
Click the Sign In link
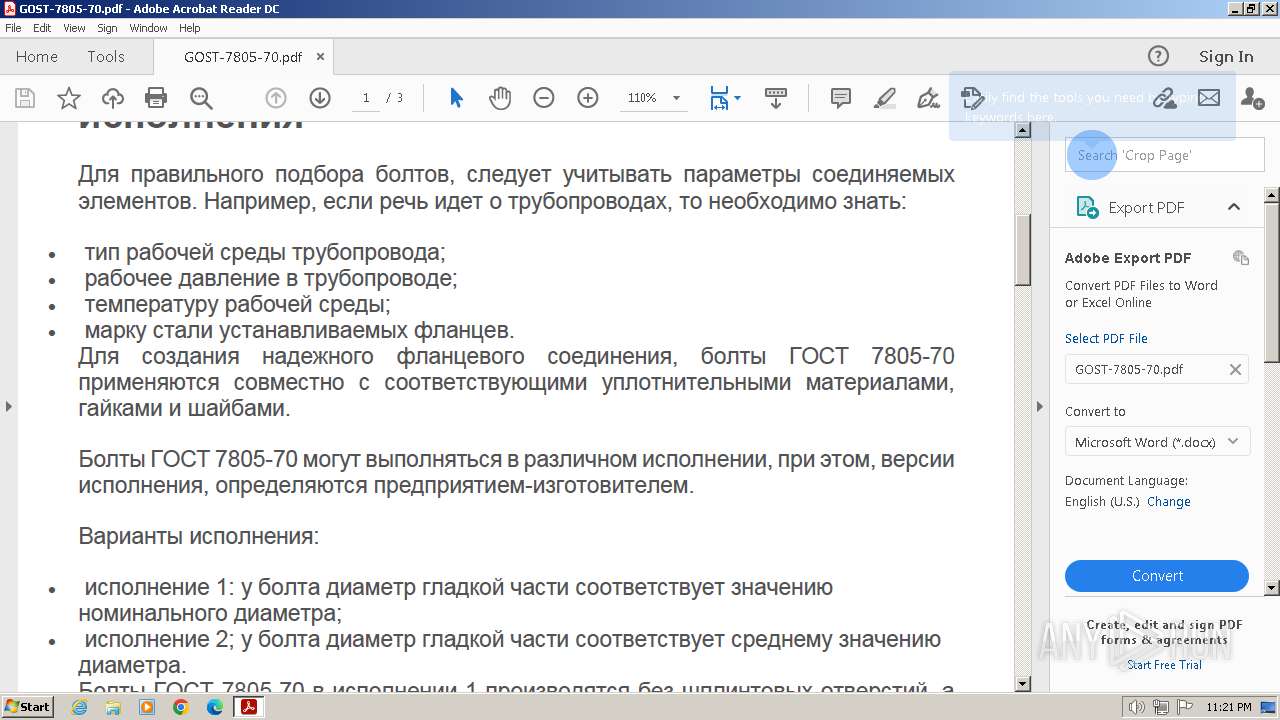[x=1226, y=56]
